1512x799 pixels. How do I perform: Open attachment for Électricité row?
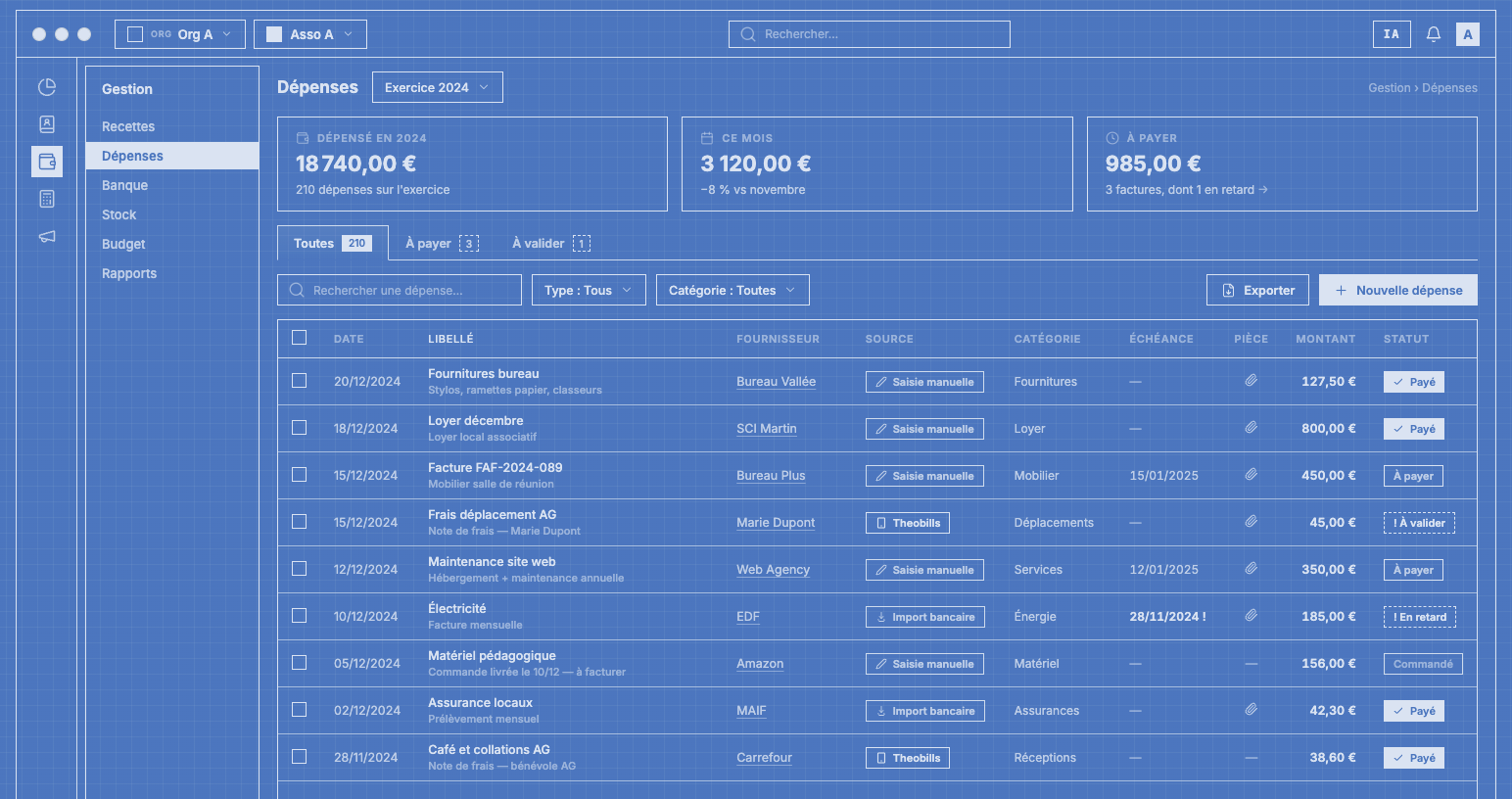[1251, 616]
